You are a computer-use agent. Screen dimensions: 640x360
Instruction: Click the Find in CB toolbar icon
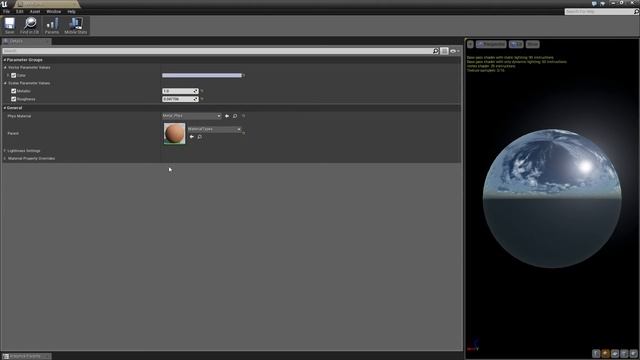click(29, 25)
